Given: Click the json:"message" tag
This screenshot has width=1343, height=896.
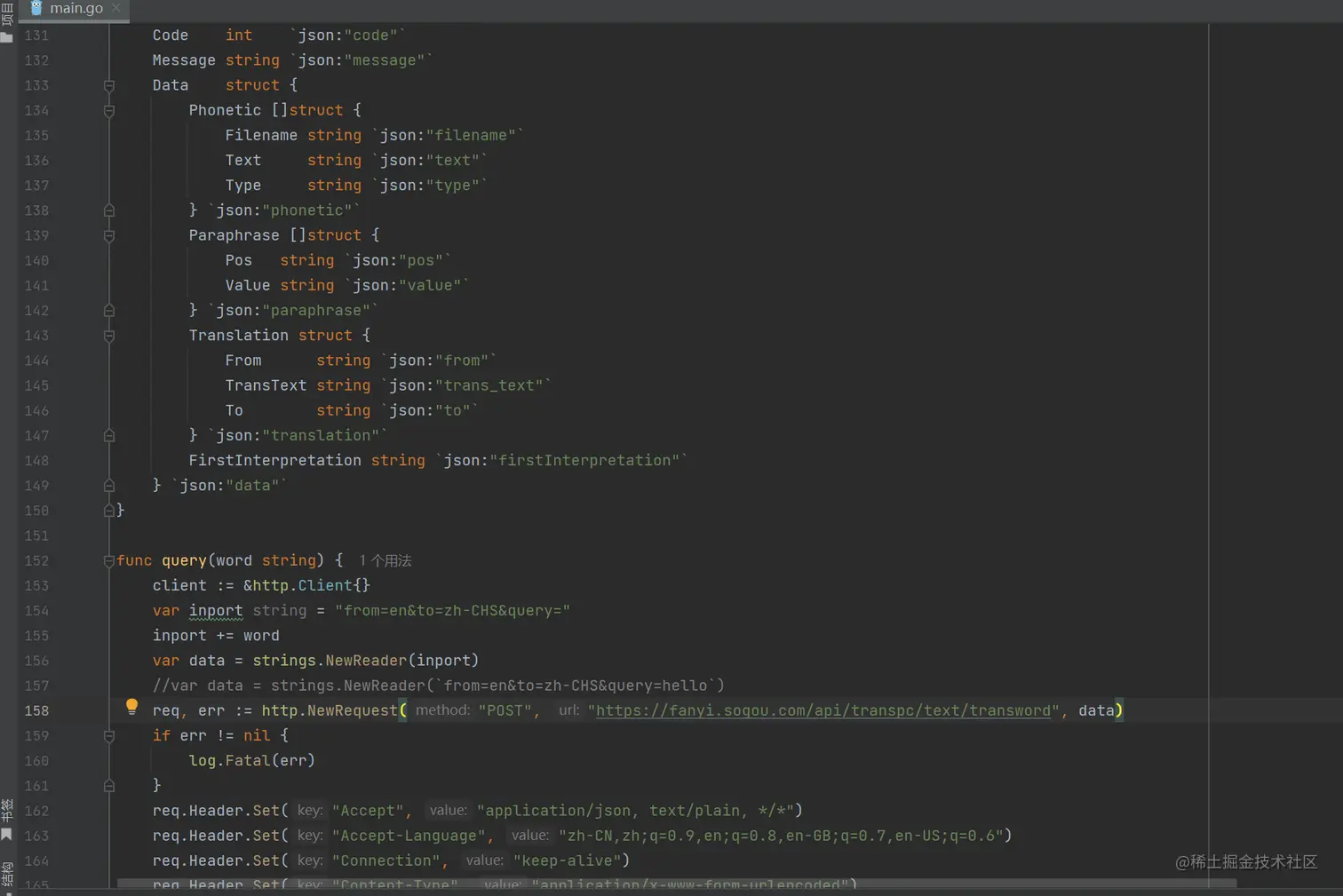Looking at the screenshot, I should coord(362,60).
